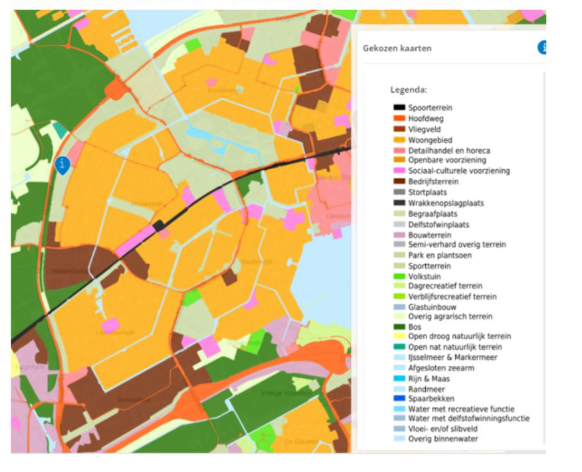The width and height of the screenshot is (582, 472).
Task: Click the Semi-verhard overig terrein label
Action: click(x=457, y=244)
